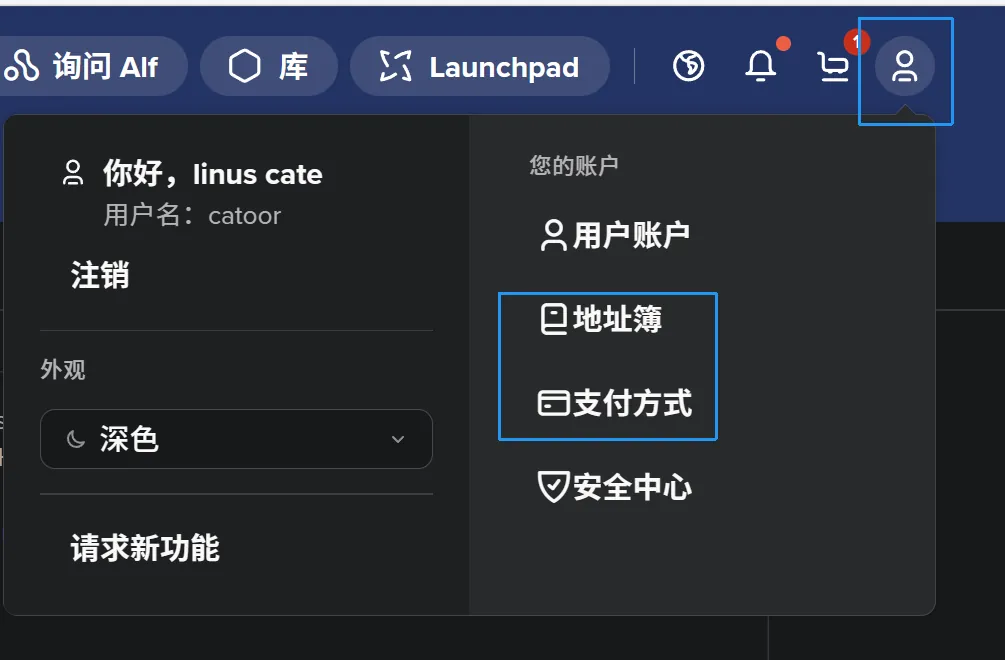This screenshot has width=1005, height=660.
Task: Click the security shield icon
Action: click(x=553, y=487)
